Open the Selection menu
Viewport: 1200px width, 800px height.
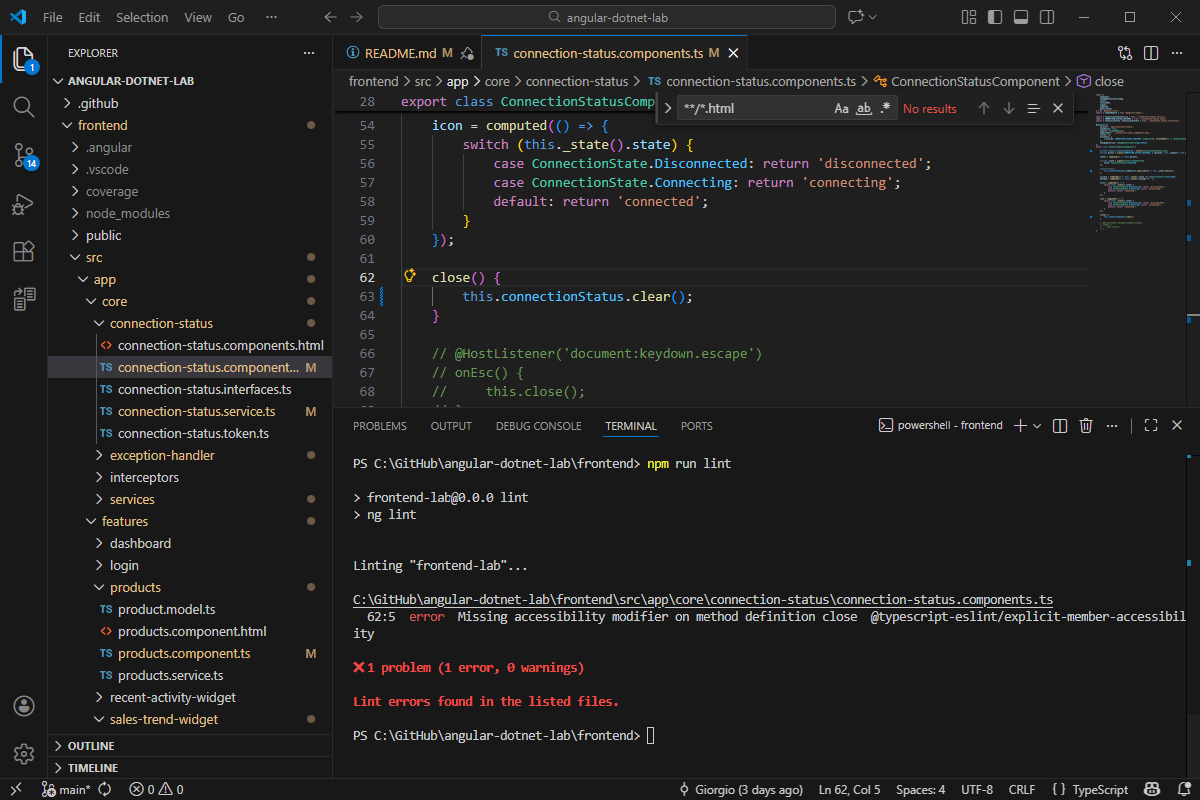[142, 17]
